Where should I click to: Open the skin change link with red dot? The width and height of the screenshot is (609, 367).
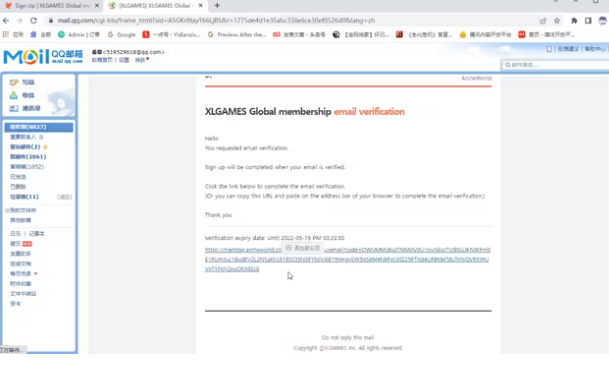[x=140, y=60]
